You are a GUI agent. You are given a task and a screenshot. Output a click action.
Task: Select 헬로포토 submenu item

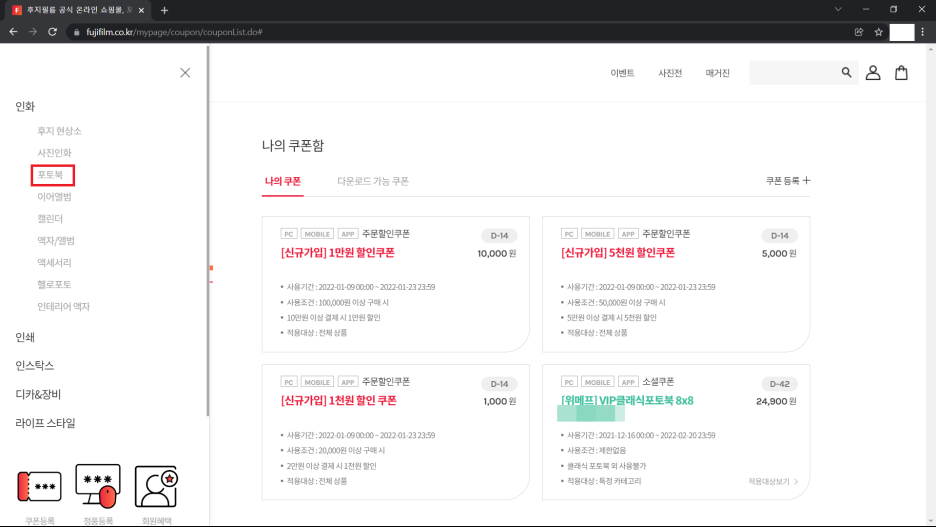[54, 285]
